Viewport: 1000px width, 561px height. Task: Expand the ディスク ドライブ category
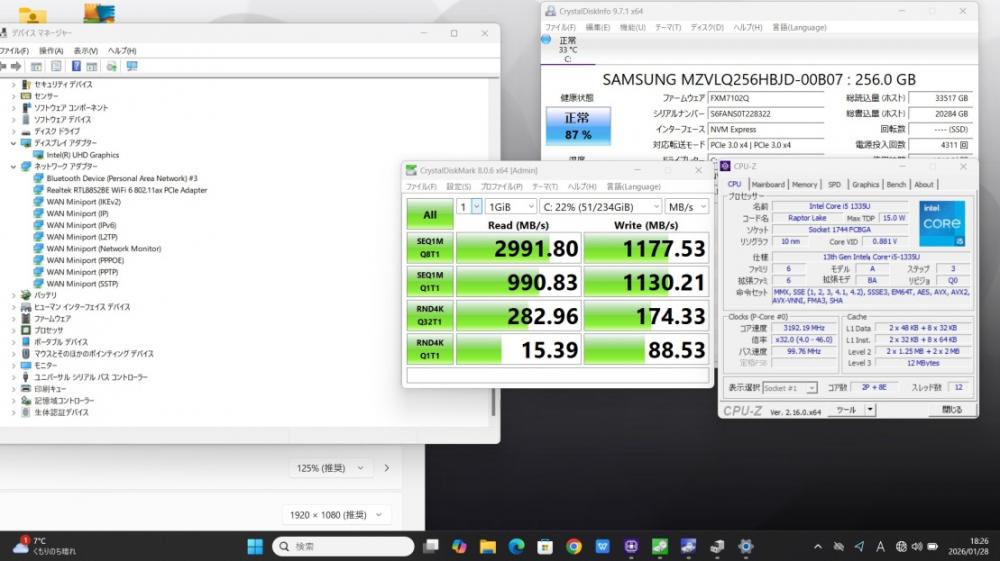point(13,131)
